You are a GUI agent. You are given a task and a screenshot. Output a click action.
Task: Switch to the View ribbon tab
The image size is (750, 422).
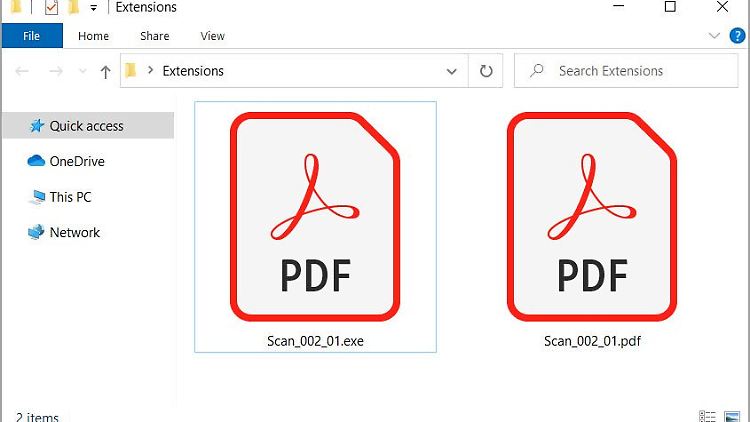pos(212,36)
